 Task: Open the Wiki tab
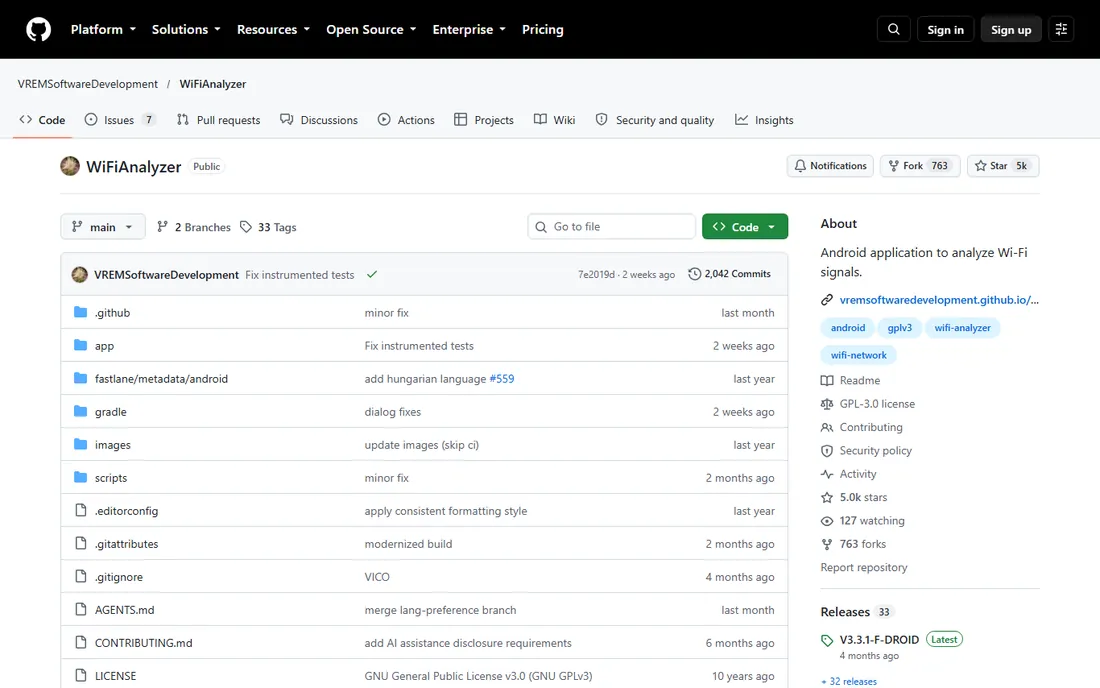point(554,120)
